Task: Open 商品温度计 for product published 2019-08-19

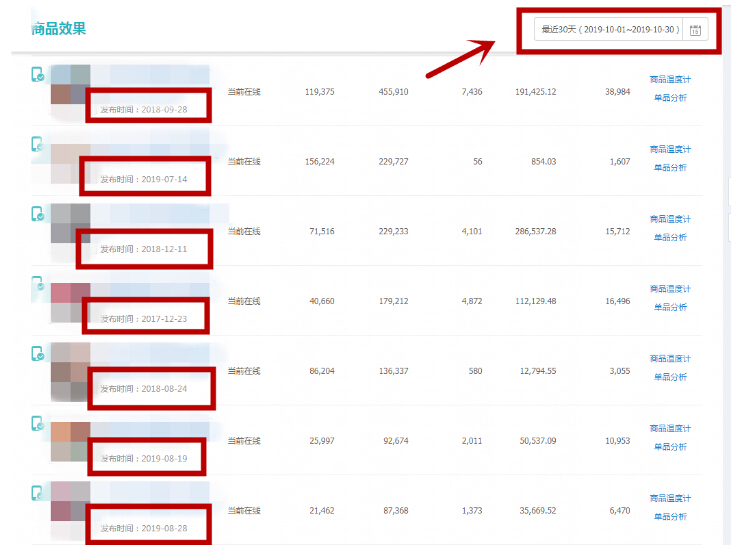Action: 669,428
